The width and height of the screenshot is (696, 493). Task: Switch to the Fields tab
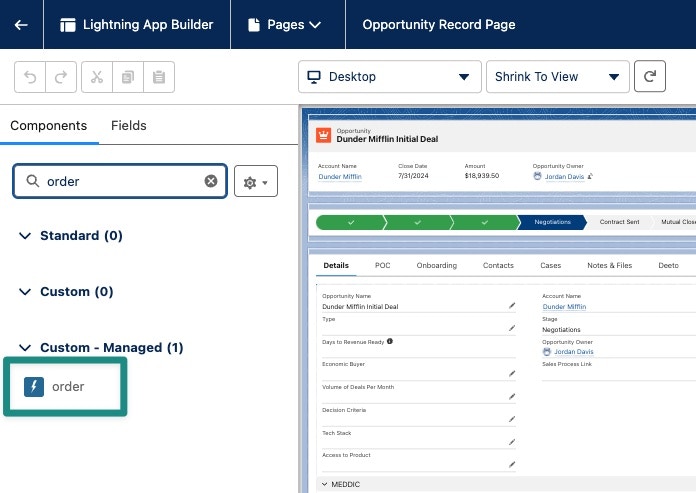129,126
